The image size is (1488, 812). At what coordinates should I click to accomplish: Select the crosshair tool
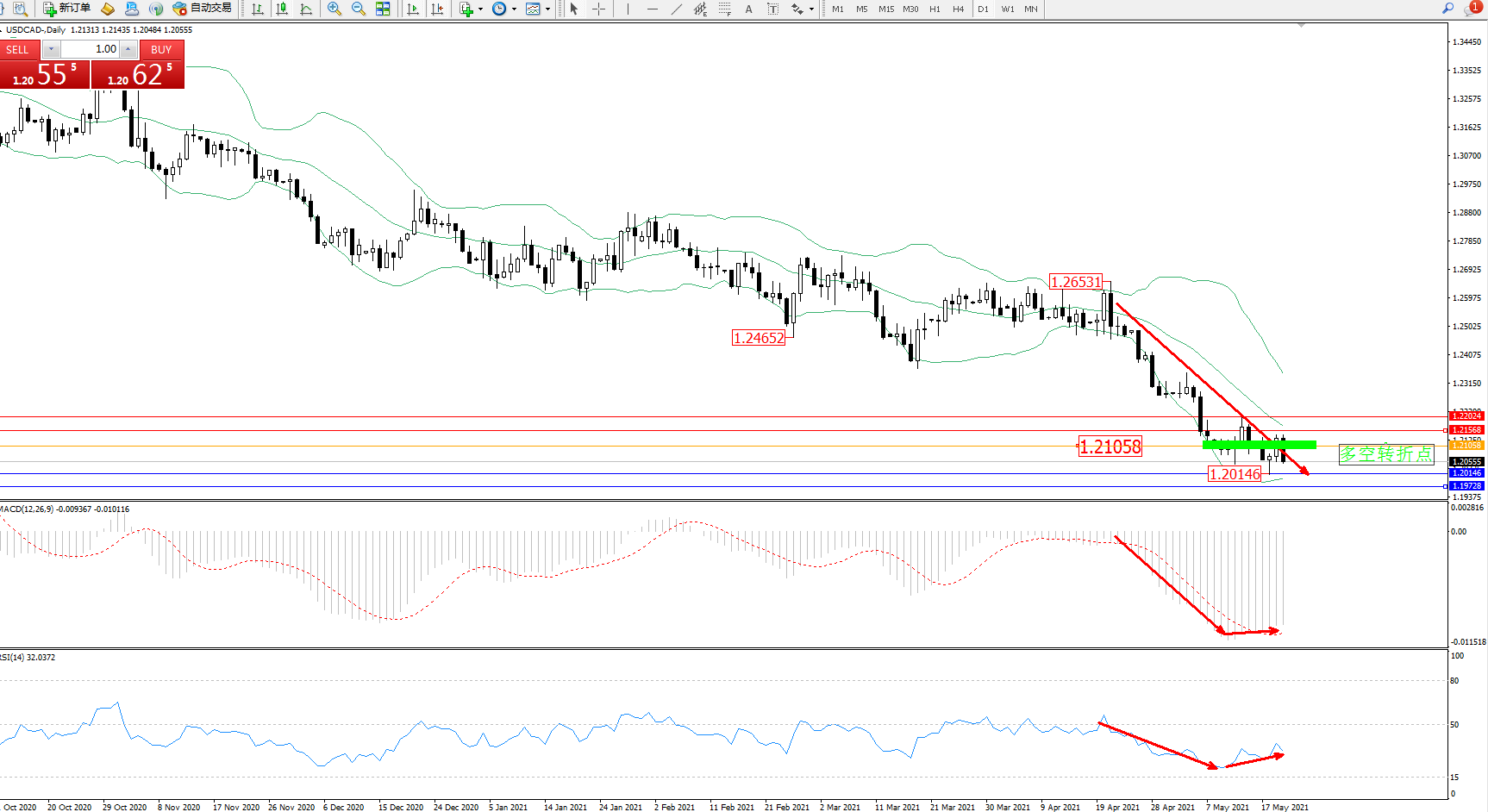[x=598, y=9]
